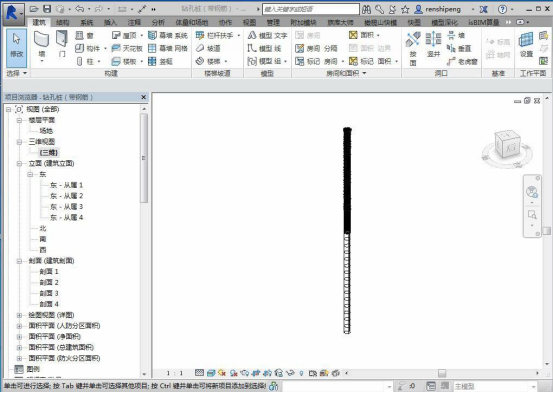Viewport: 553px width, 393px height.
Task: Expand the 房间和面积 panel dropdown
Action: [x=346, y=73]
